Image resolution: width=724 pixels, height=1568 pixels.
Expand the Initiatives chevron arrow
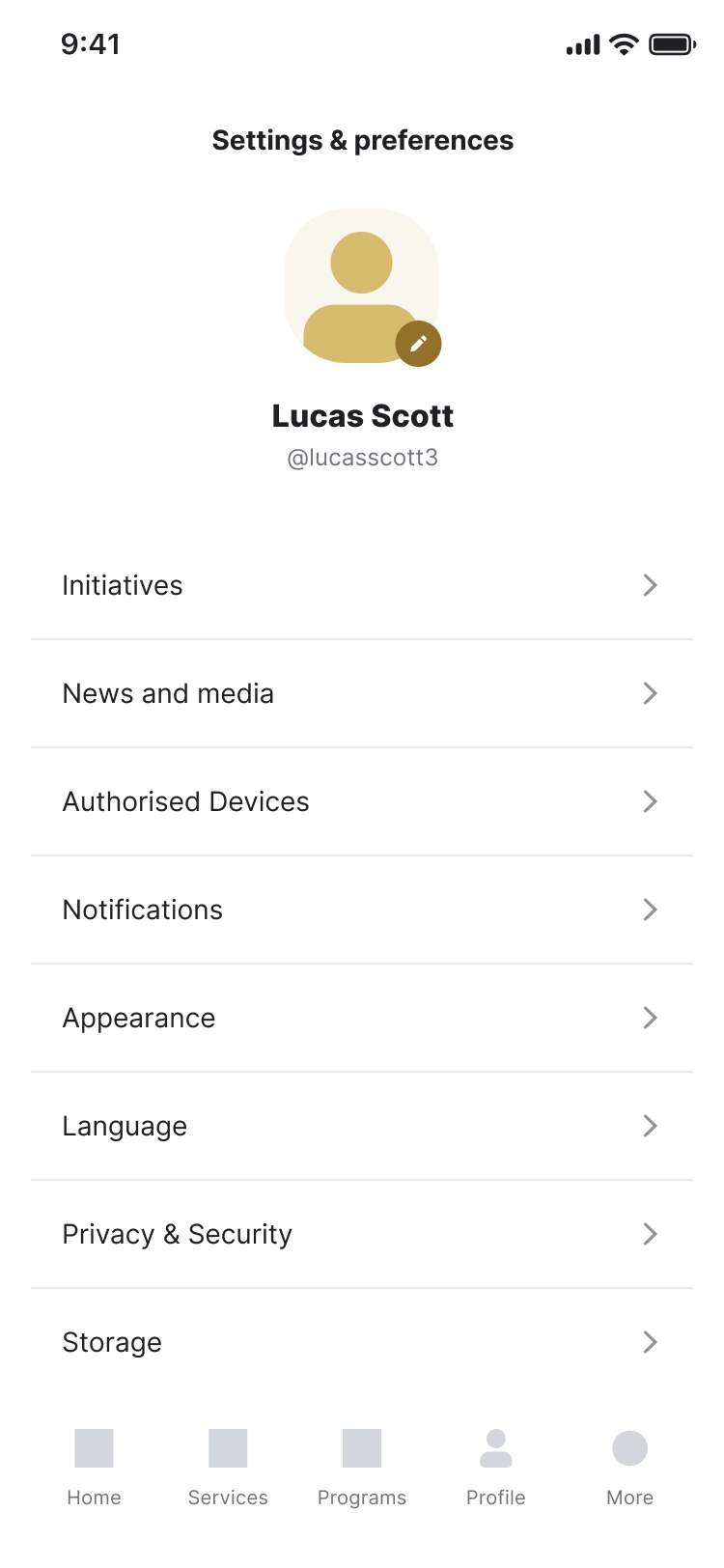[x=651, y=585]
